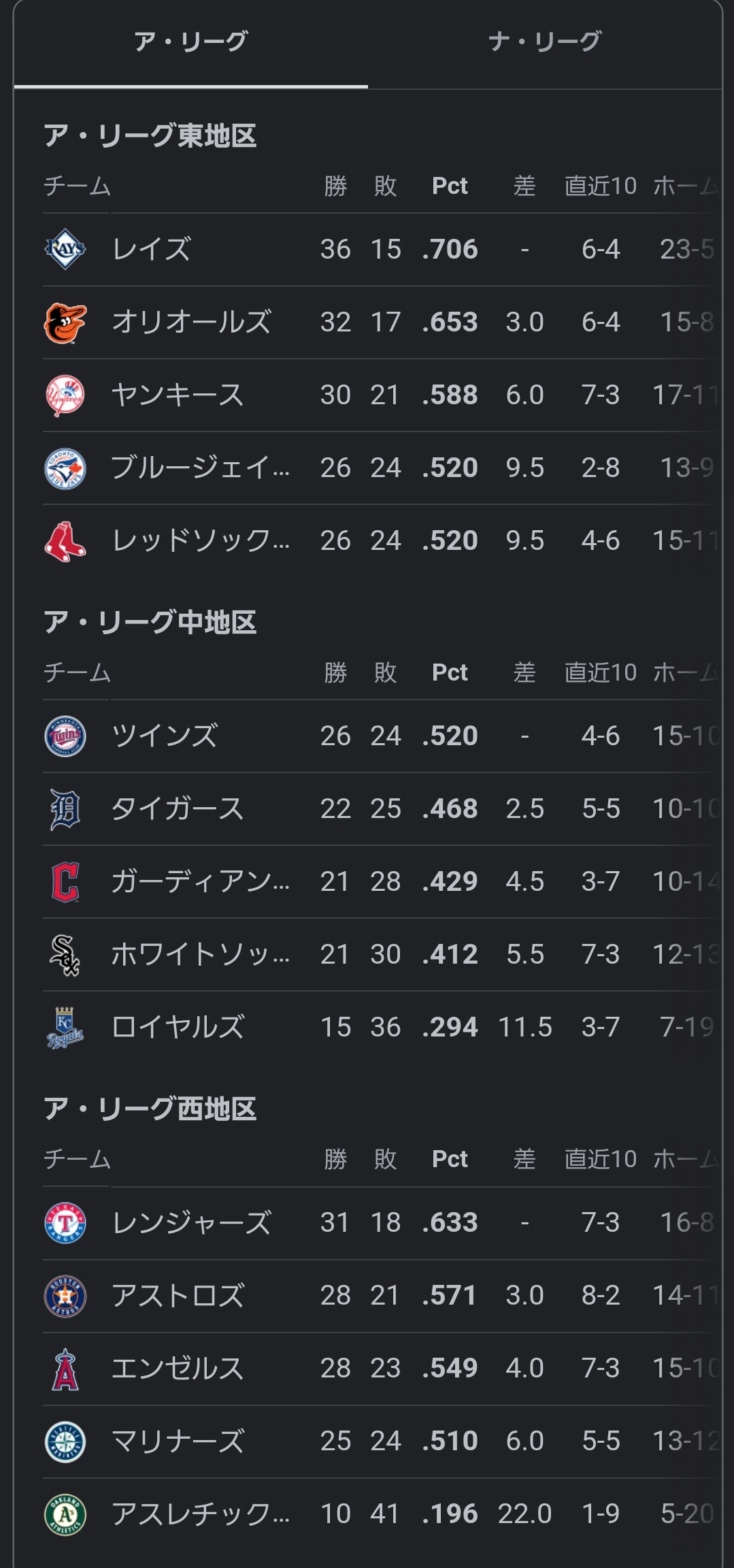734x1568 pixels.
Task: Tap the White Sox logo
Action: pos(65,954)
